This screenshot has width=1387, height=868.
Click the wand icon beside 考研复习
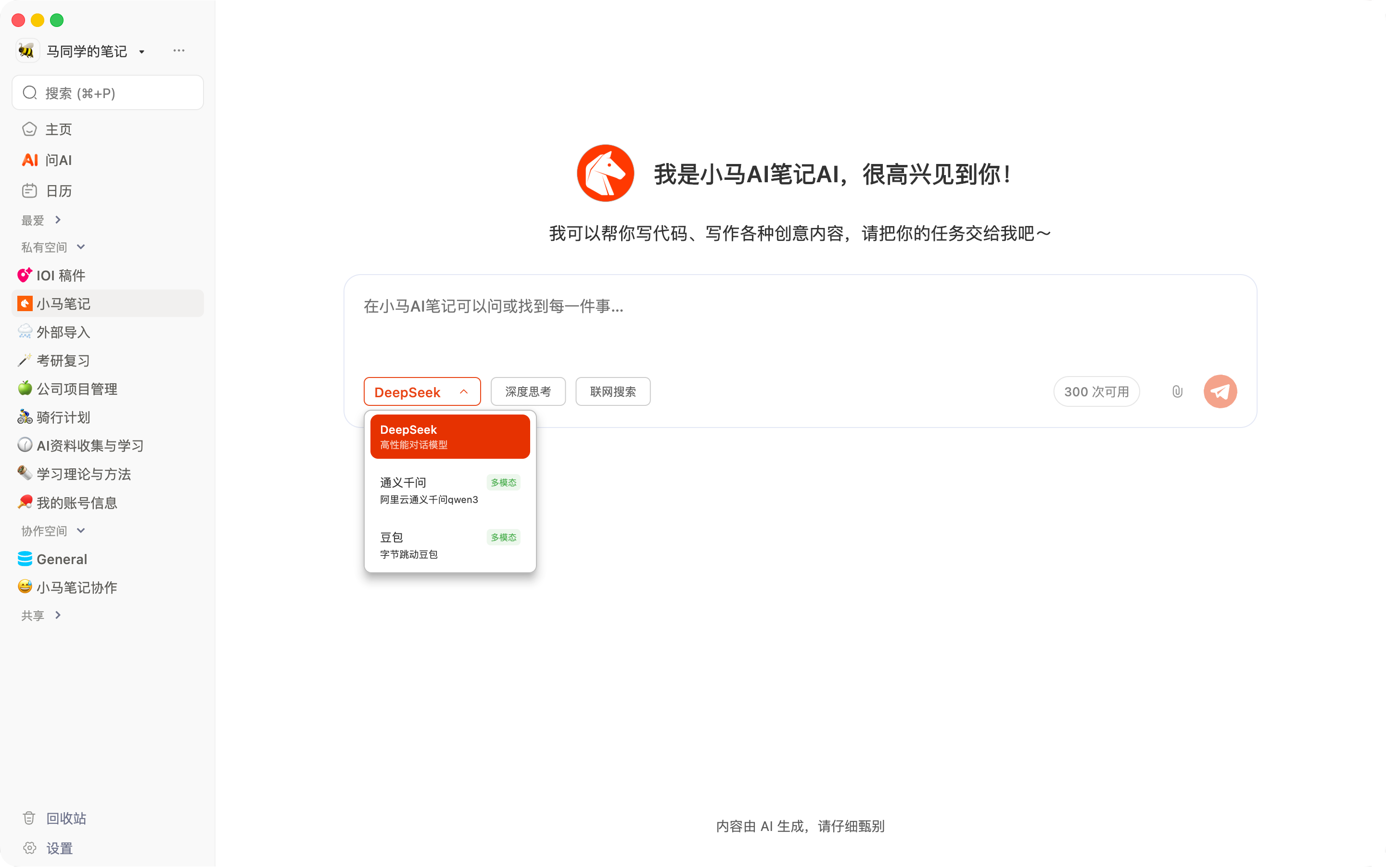[x=25, y=360]
